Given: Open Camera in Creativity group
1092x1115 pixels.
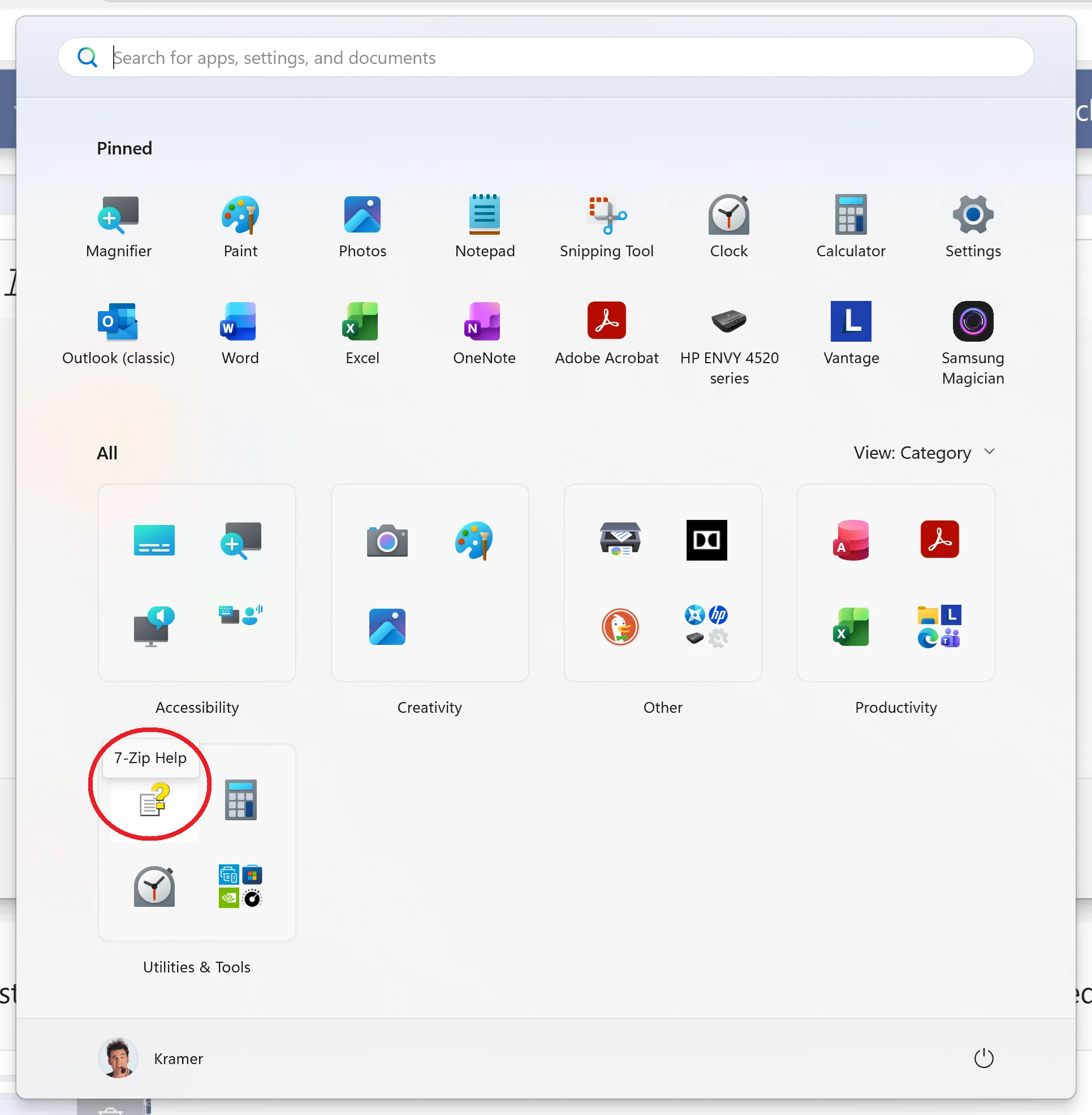Looking at the screenshot, I should coord(387,541).
